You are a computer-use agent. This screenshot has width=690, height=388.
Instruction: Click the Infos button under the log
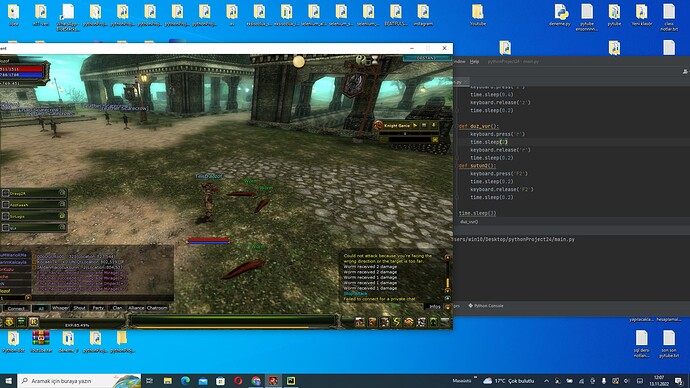pyautogui.click(x=434, y=307)
